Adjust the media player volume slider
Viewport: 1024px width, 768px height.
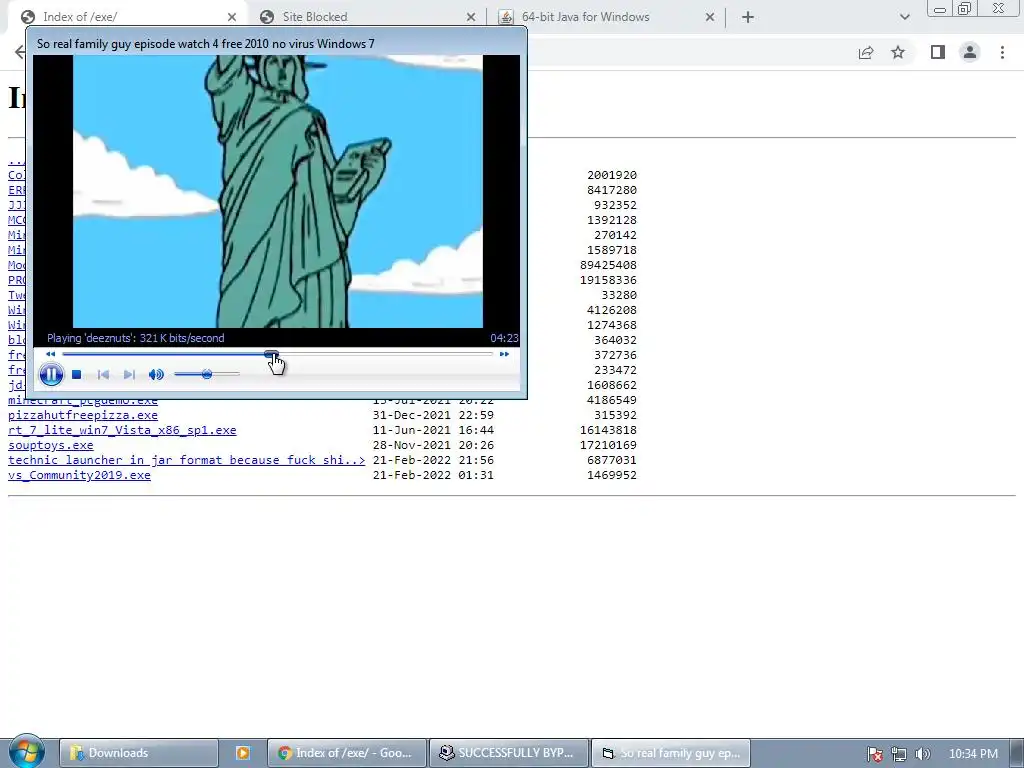pyautogui.click(x=207, y=374)
